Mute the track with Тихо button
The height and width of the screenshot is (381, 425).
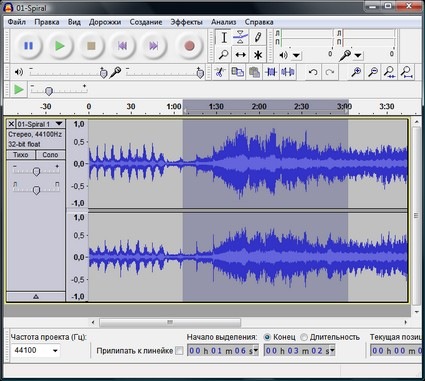(21, 155)
